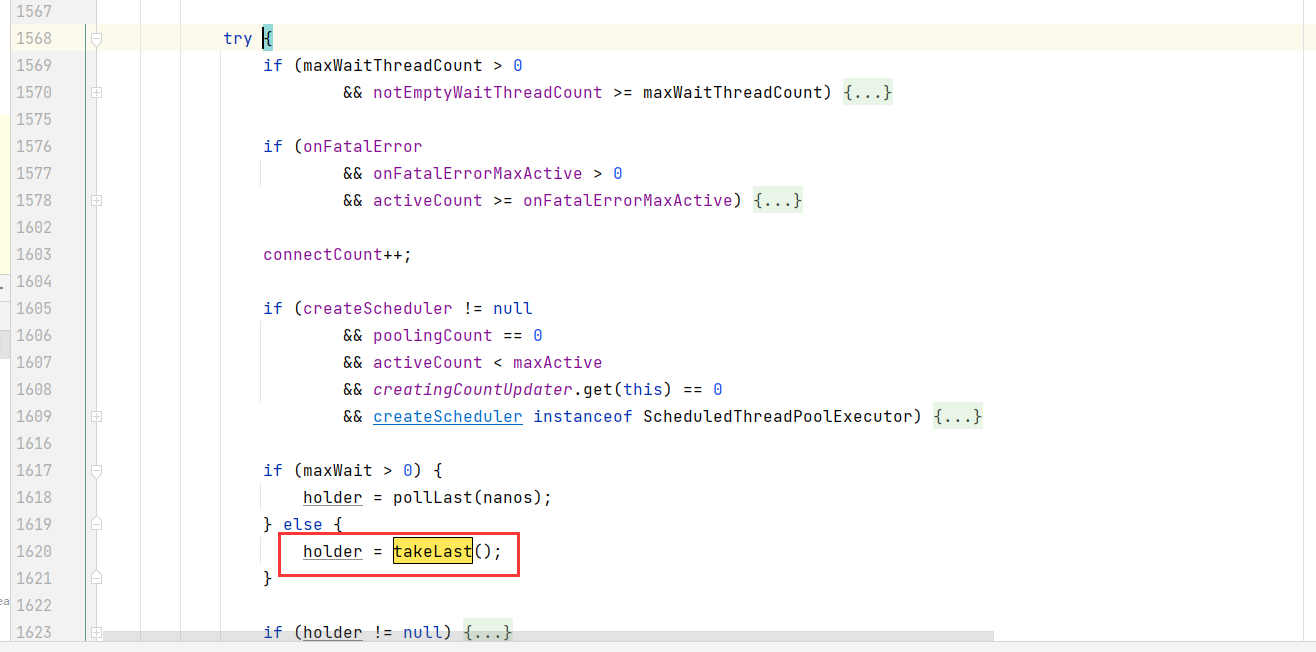Click onFatalErrorMaxActive on line 1577
1316x652 pixels.
(477, 174)
